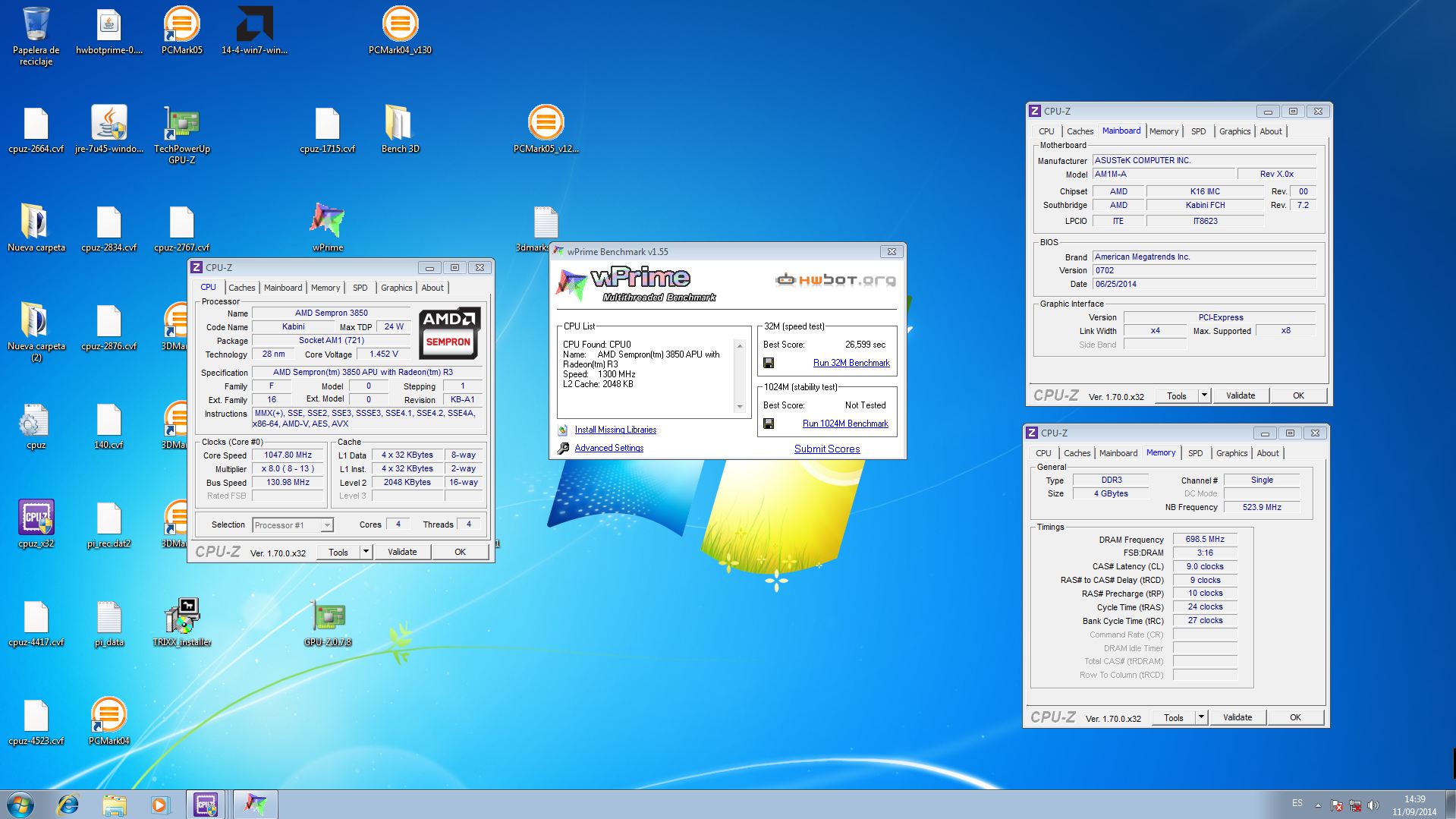Expand Tools arrow in CPU-Z Memory window

[x=1201, y=717]
